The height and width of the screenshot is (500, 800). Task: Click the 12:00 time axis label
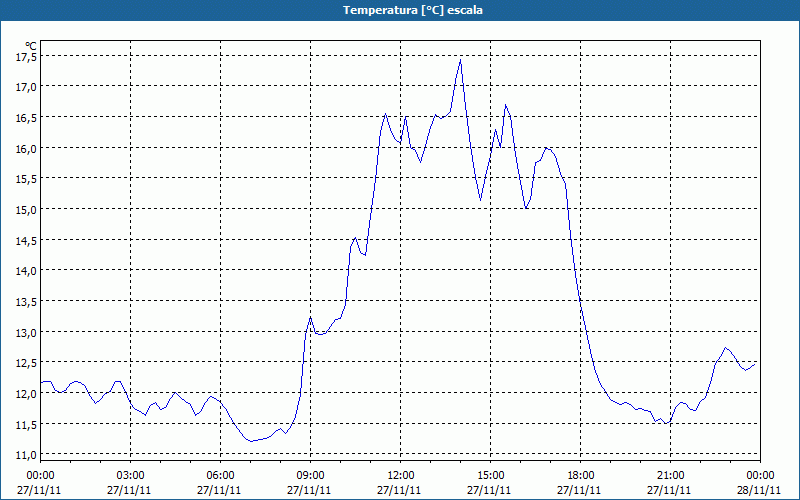coord(401,476)
